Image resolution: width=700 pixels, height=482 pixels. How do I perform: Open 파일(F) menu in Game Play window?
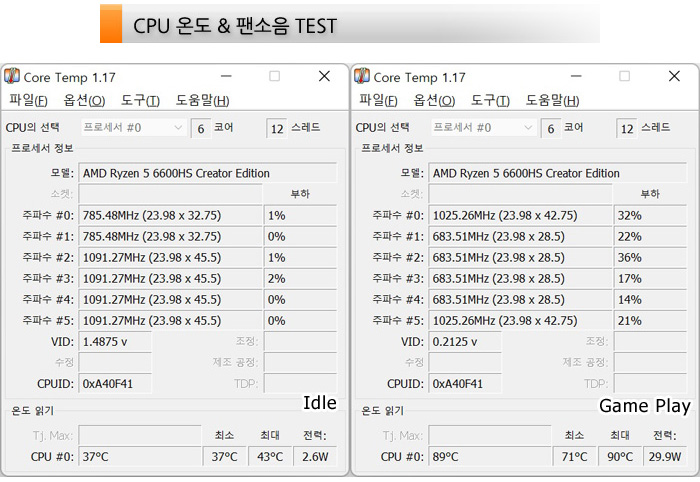click(378, 100)
